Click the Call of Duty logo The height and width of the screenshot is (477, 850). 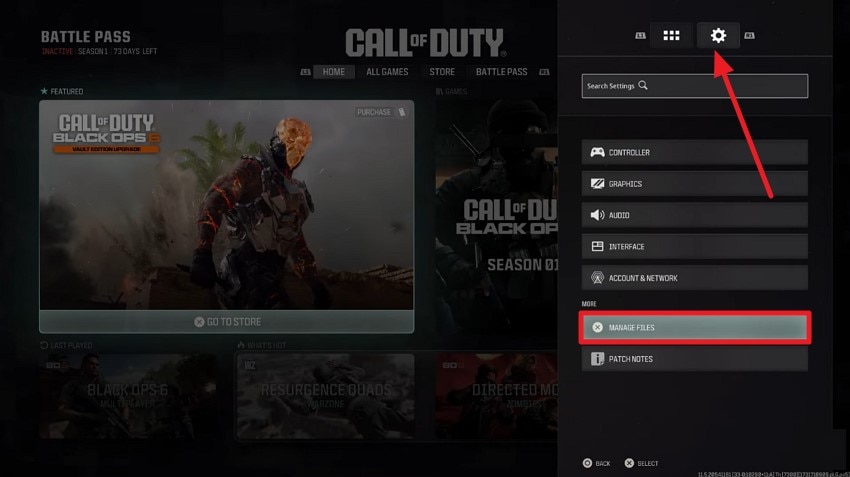[426, 43]
